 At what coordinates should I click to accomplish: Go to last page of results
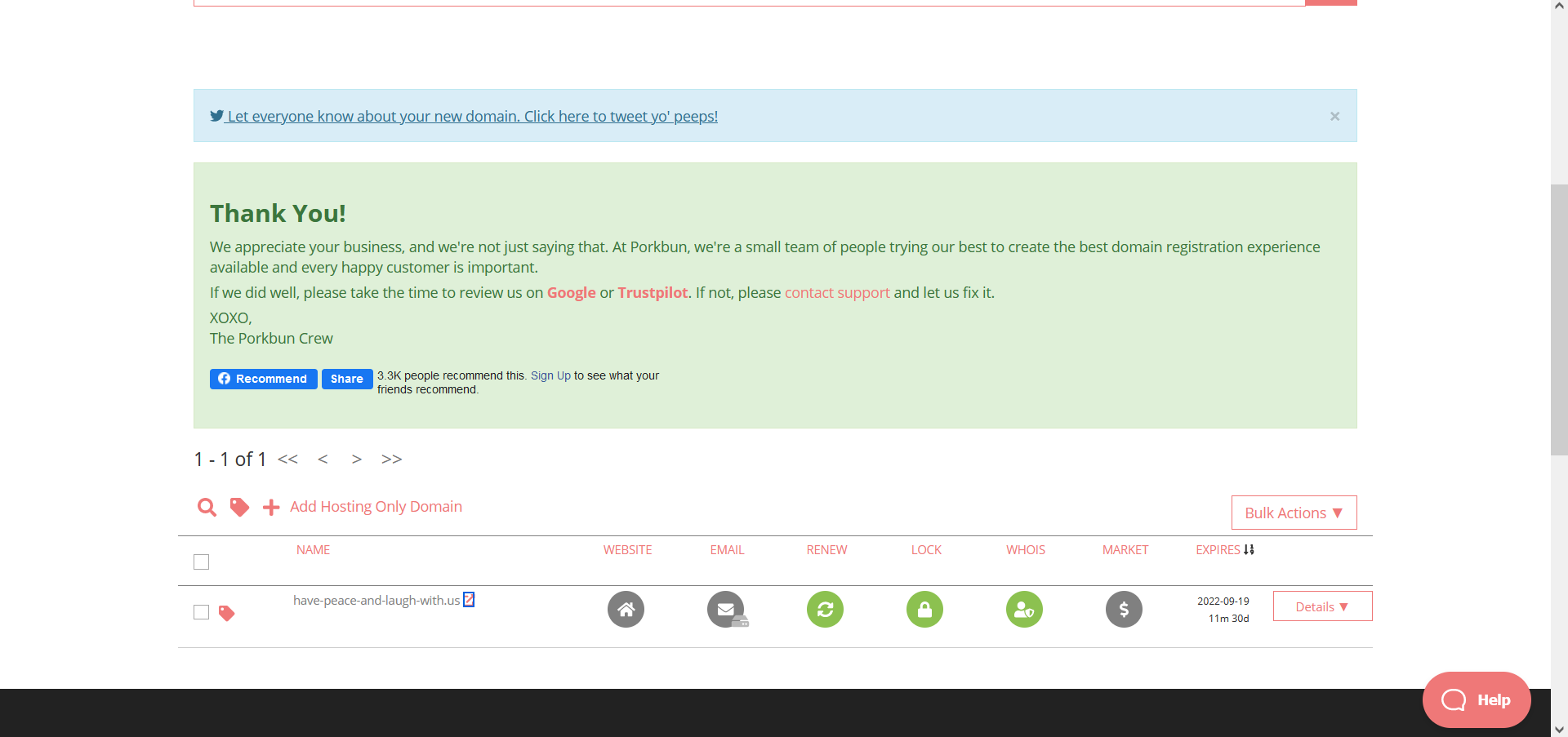[x=392, y=459]
